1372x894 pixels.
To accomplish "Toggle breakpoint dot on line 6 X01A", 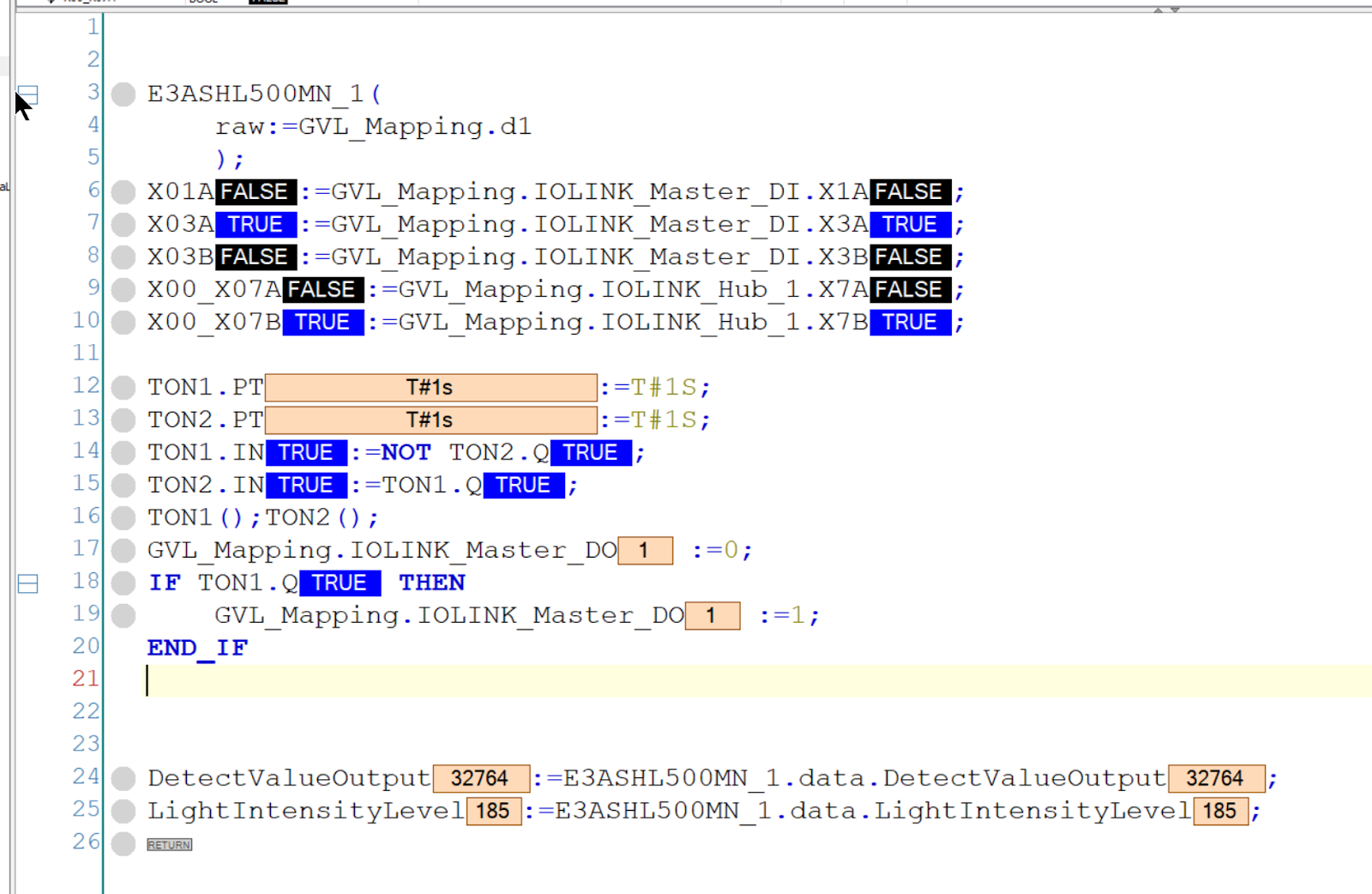I will [123, 192].
